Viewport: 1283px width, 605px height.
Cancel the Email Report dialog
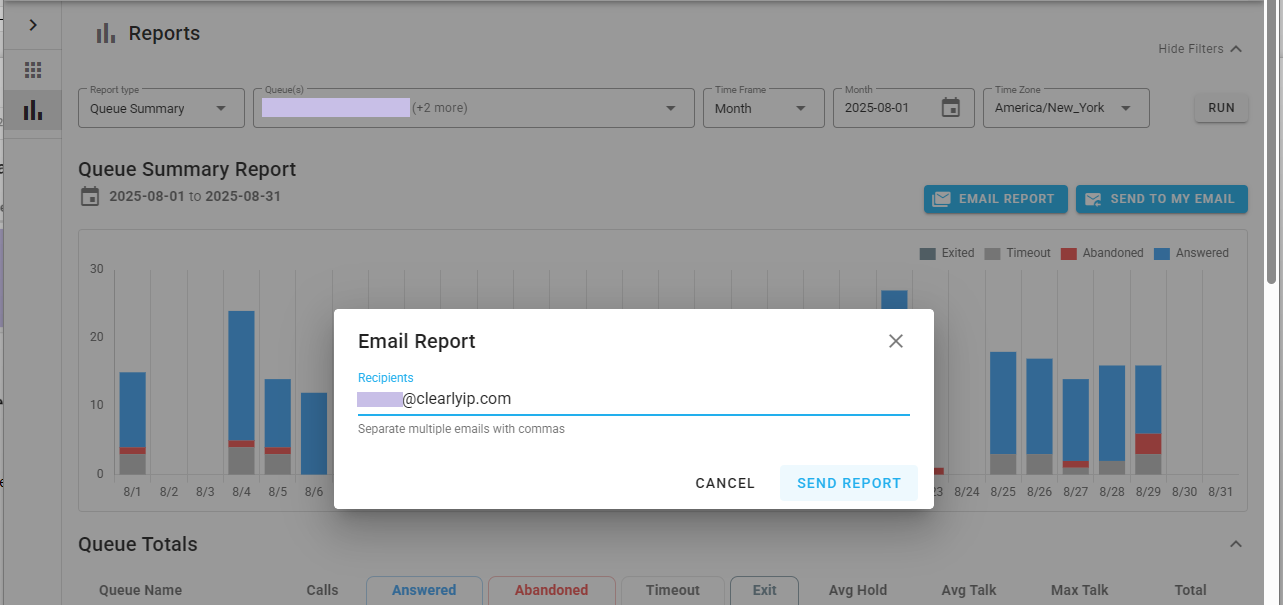click(725, 483)
